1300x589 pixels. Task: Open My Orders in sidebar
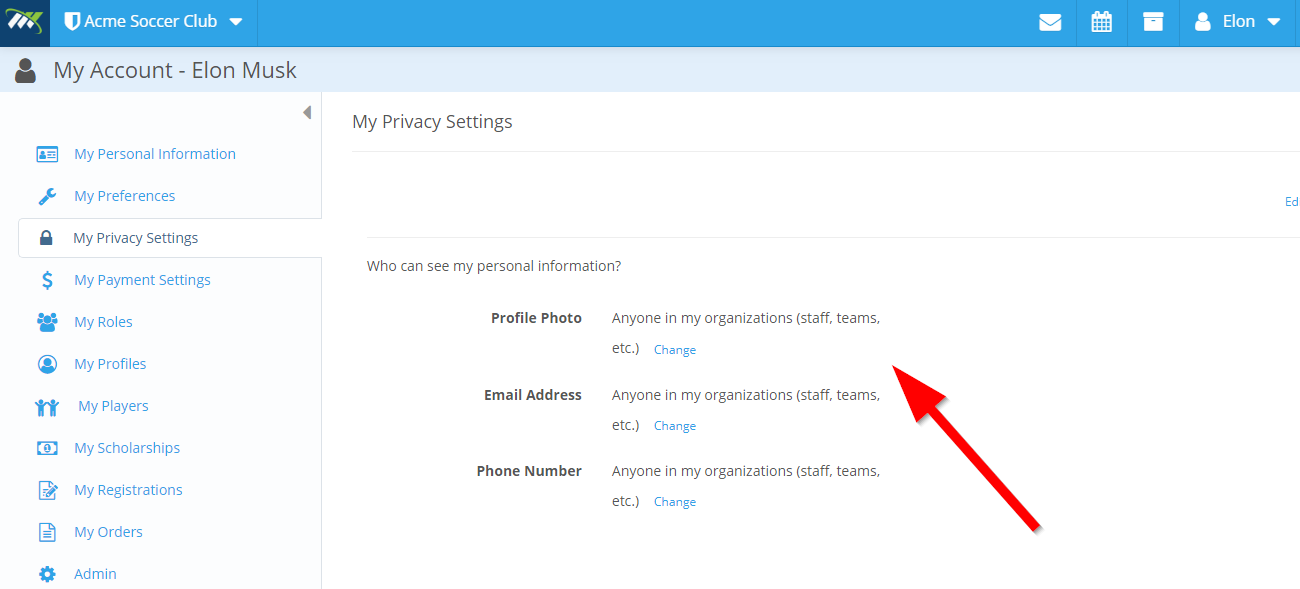[108, 532]
